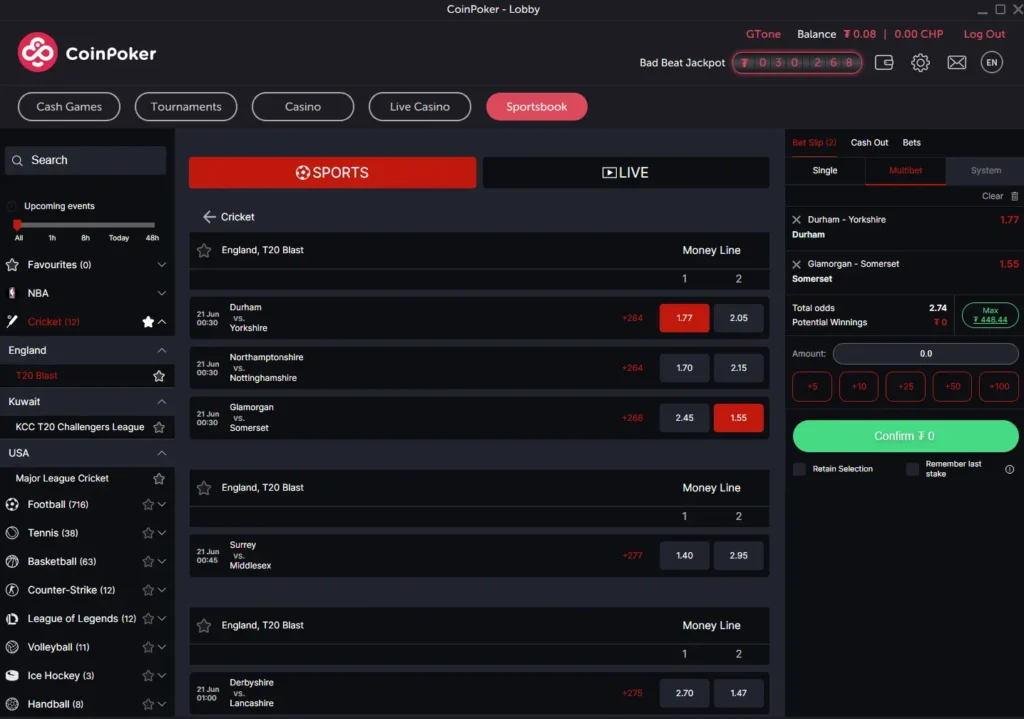Enable Remember last stake checkbox
The width and height of the screenshot is (1024, 719).
pyautogui.click(x=912, y=469)
